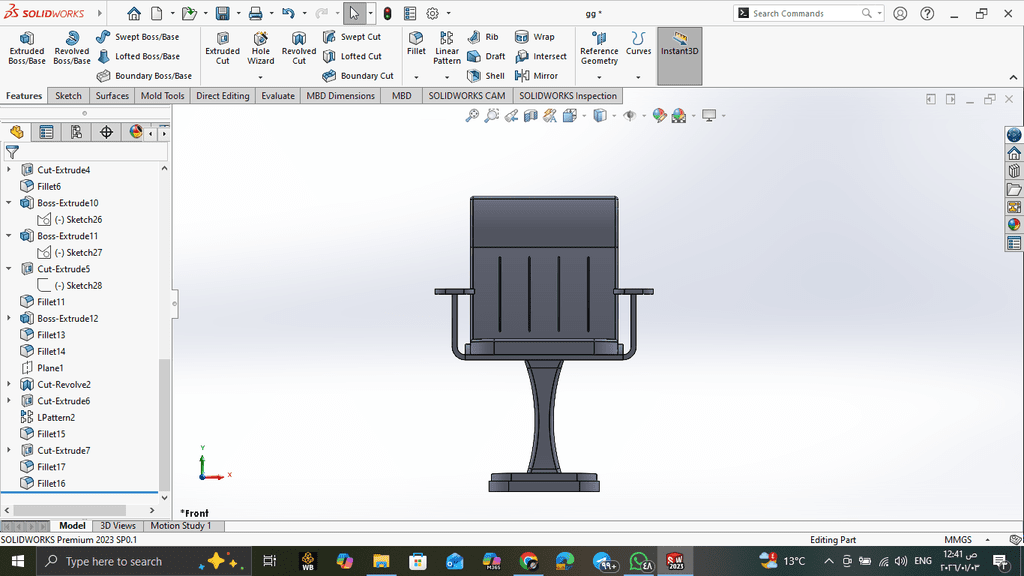Viewport: 1024px width, 576px height.
Task: Click the Zoom to Fit icon
Action: click(472, 116)
